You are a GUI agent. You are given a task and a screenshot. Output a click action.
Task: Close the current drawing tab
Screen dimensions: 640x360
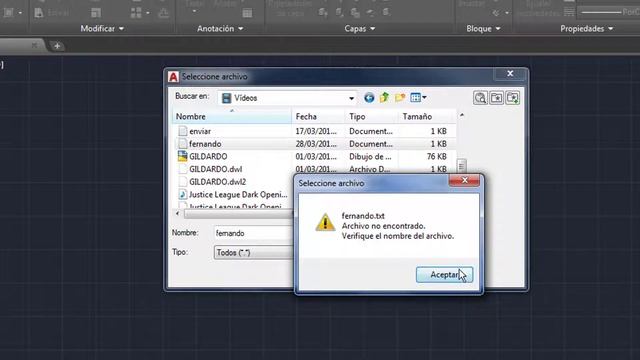click(34, 46)
